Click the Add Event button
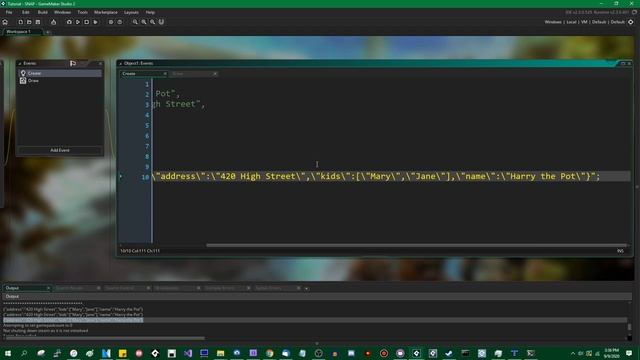This screenshot has height=360, width=640. point(60,150)
